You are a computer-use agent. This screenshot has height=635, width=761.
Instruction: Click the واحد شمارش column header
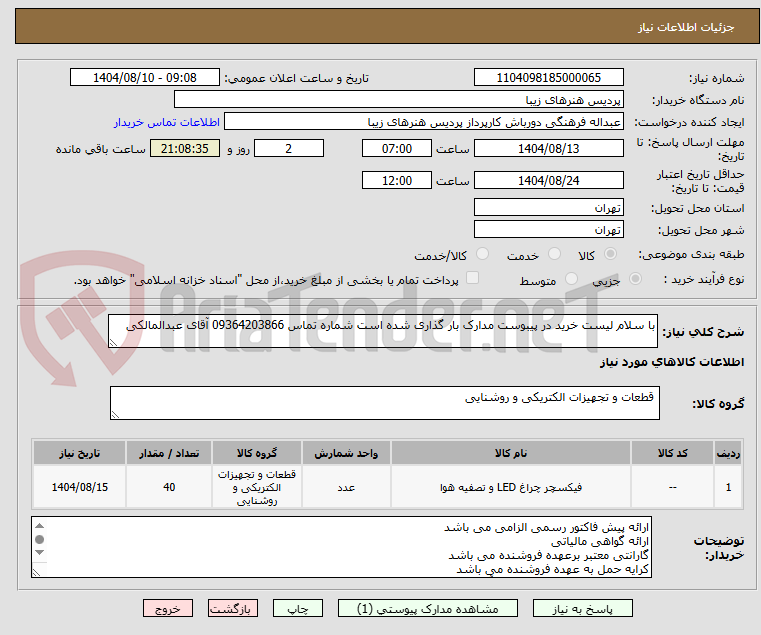[346, 453]
